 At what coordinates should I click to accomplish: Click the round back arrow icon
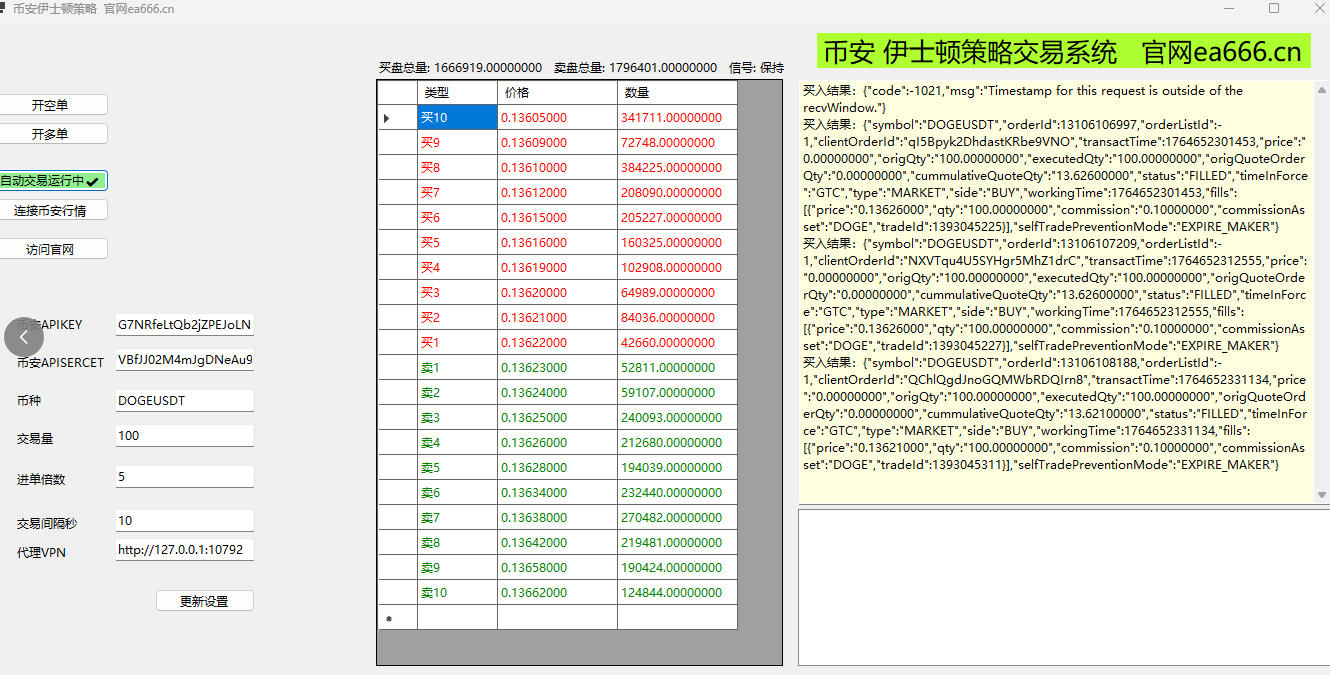pyautogui.click(x=24, y=337)
